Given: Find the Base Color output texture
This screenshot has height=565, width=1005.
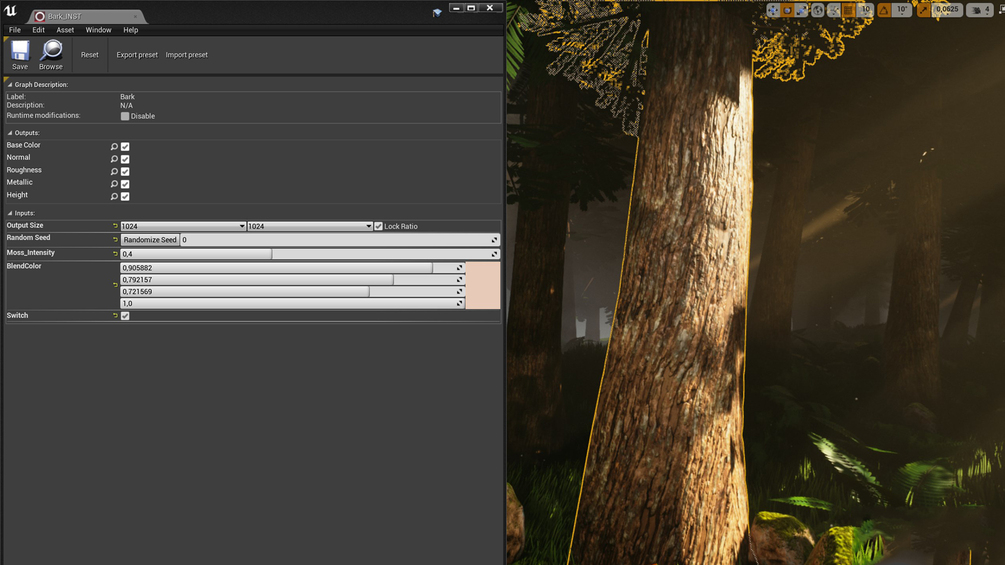Looking at the screenshot, I should pos(114,147).
